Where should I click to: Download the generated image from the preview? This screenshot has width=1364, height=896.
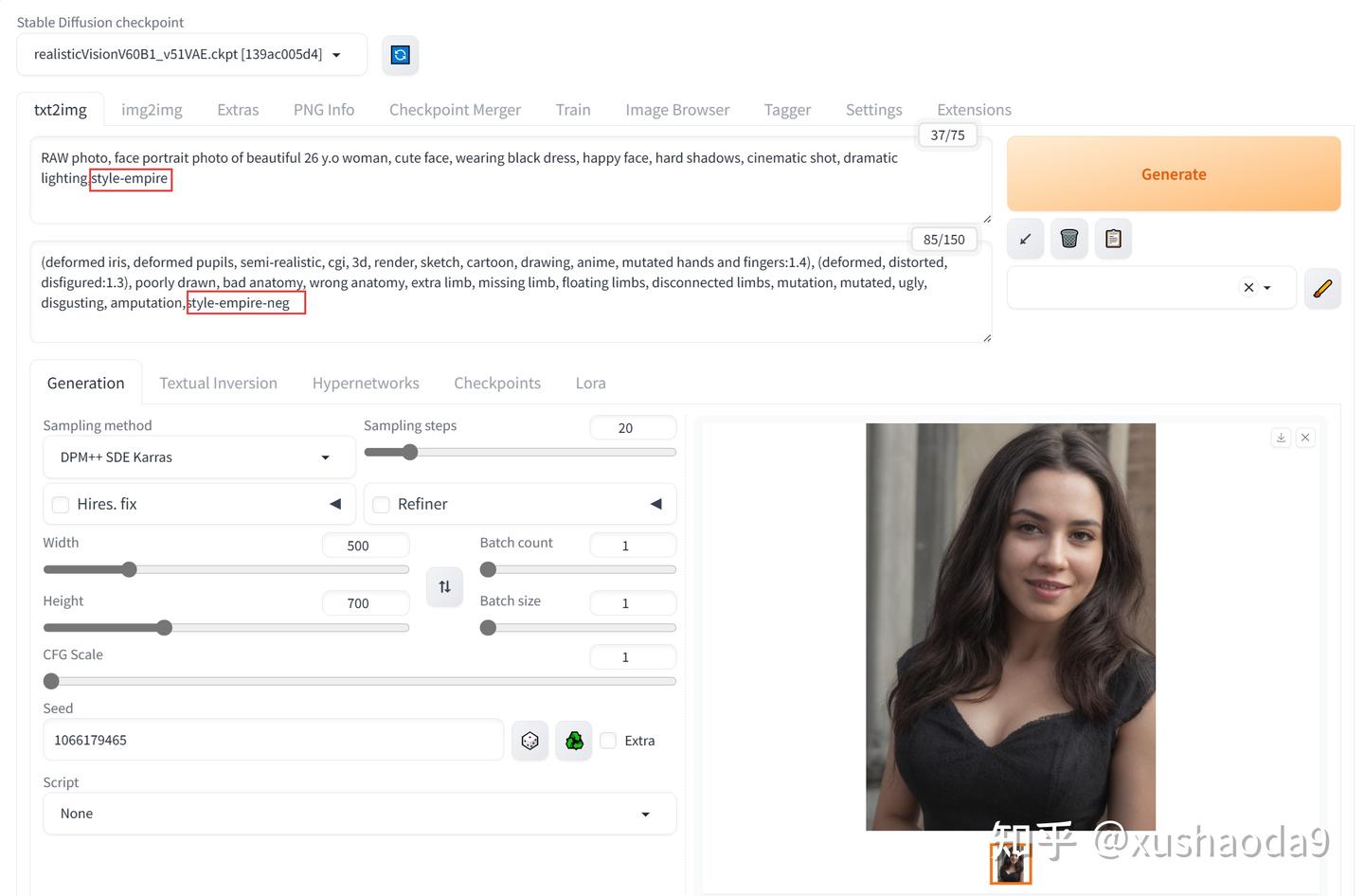coord(1281,438)
